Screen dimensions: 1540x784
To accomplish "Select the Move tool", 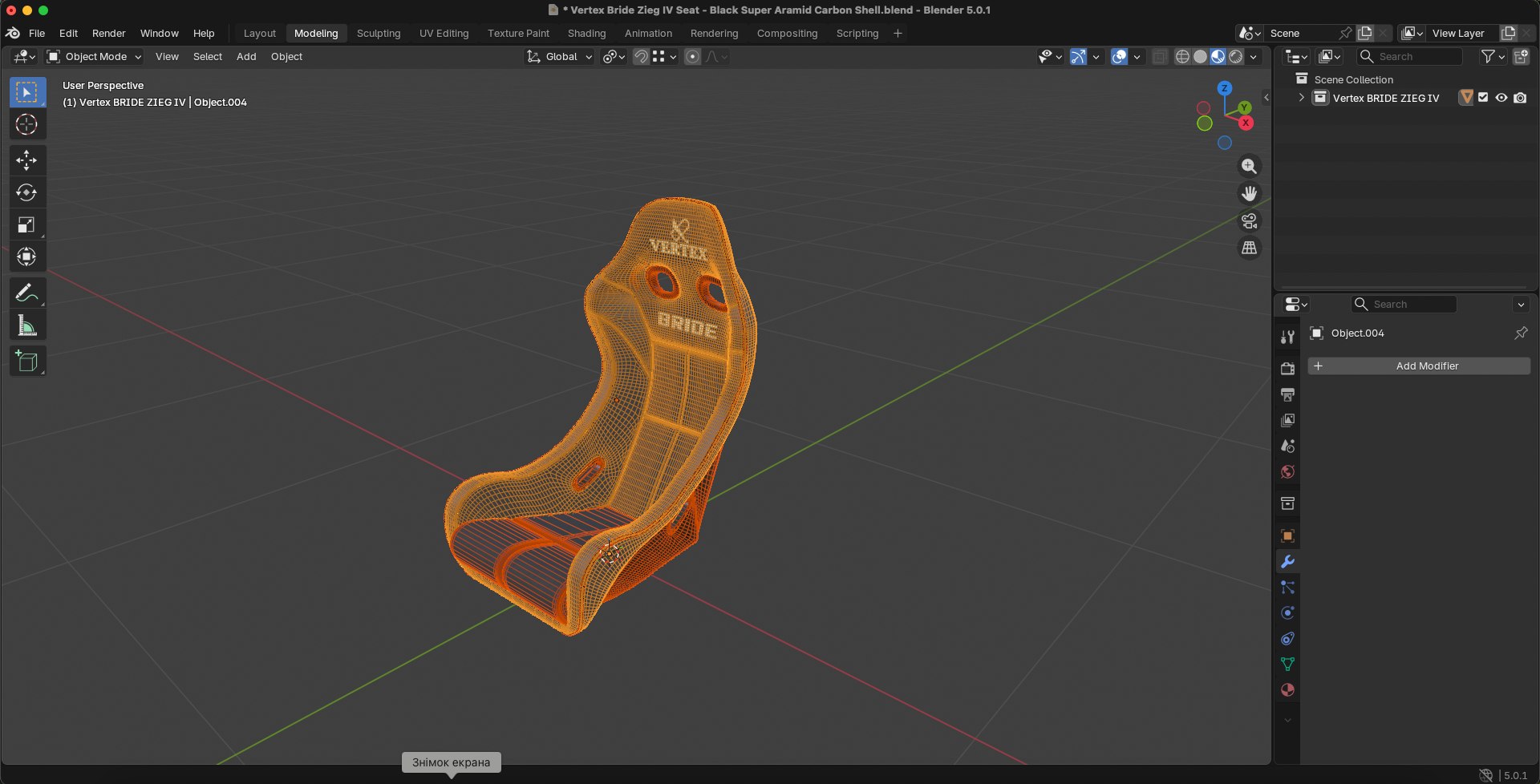I will (27, 160).
